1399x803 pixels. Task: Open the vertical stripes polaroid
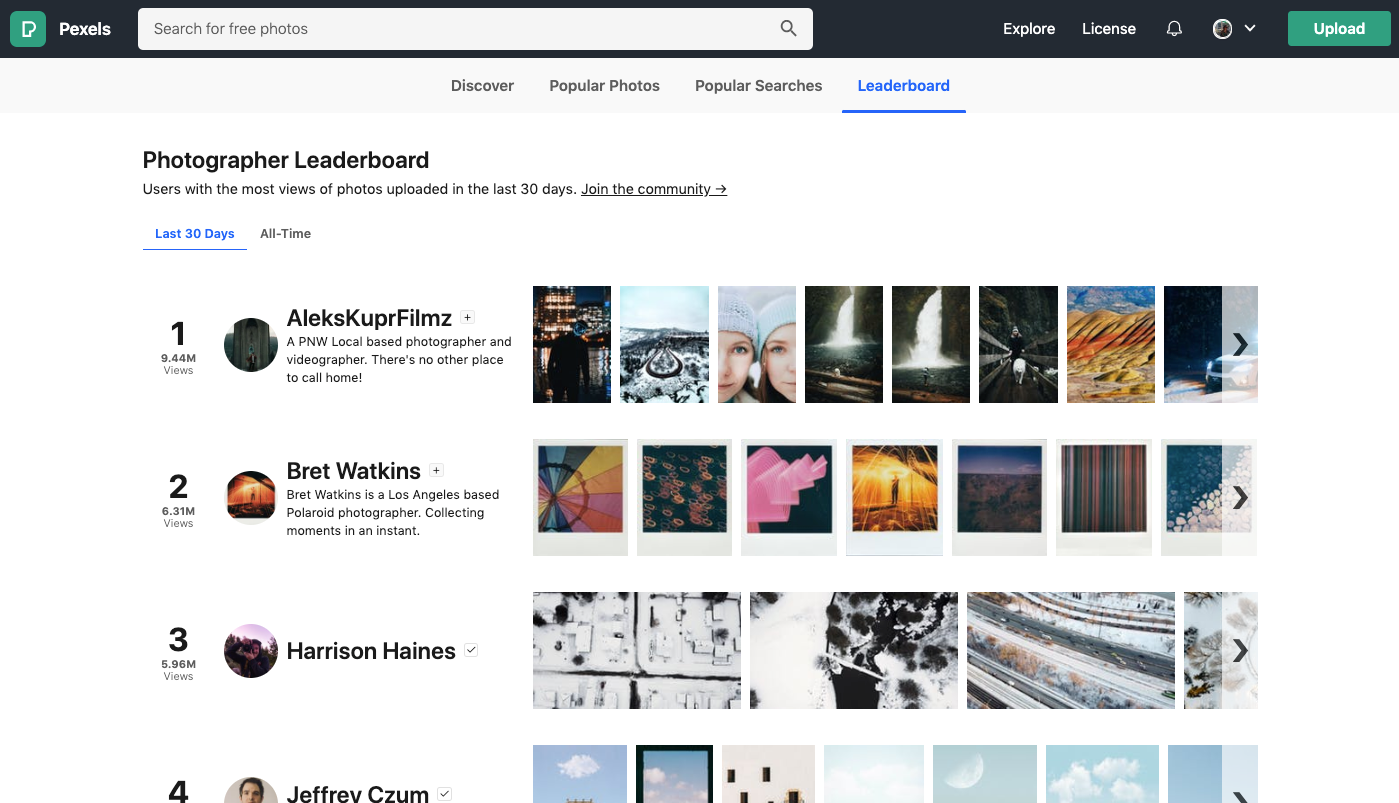(1104, 497)
